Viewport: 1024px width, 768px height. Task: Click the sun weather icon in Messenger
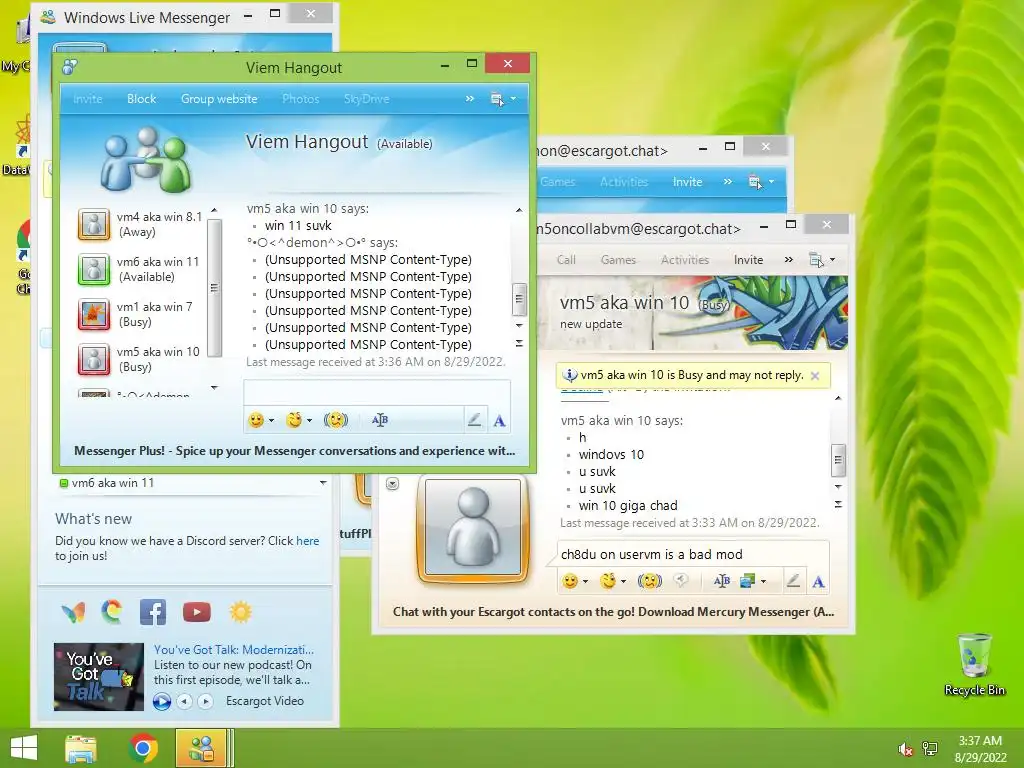pyautogui.click(x=240, y=612)
